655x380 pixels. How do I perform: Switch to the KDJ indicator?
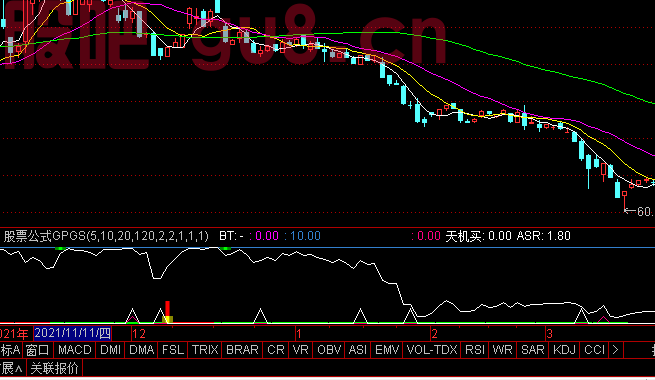click(564, 350)
